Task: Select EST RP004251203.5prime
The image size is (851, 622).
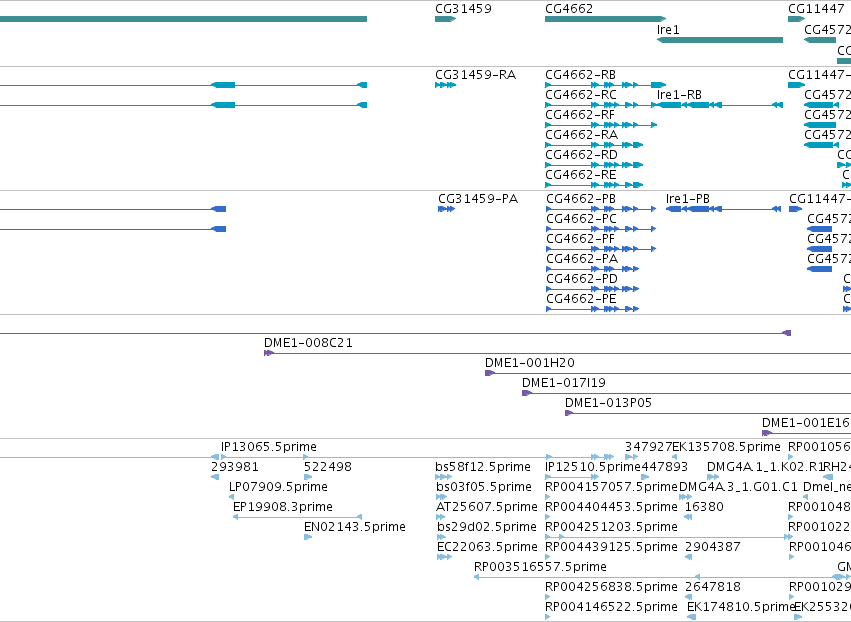Action: [x=611, y=527]
